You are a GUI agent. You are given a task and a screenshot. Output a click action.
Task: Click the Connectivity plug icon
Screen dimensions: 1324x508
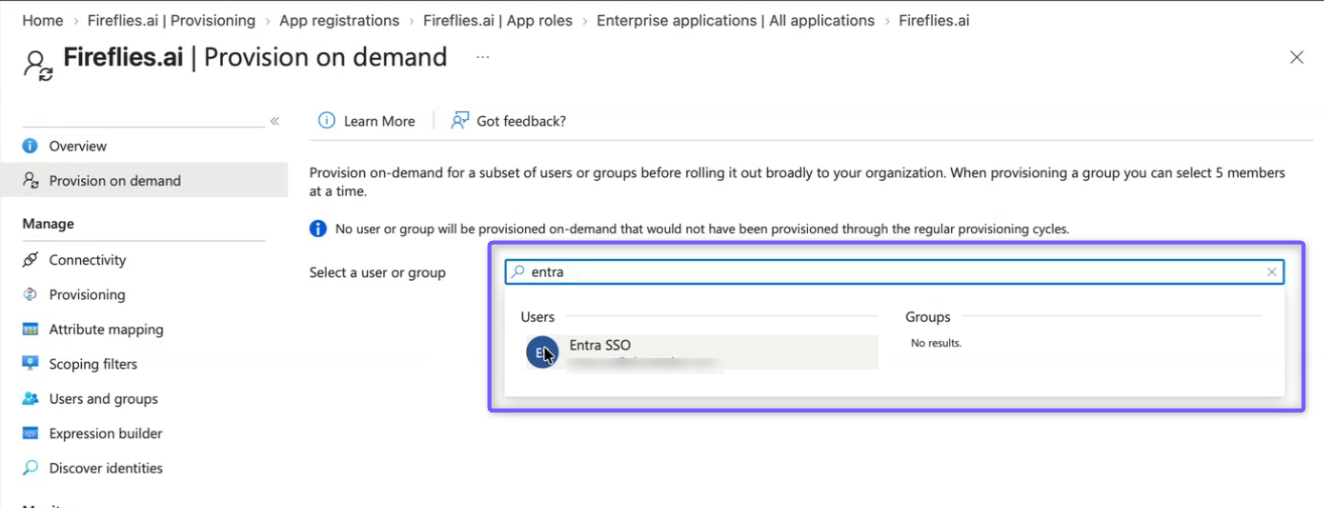pyautogui.click(x=30, y=260)
